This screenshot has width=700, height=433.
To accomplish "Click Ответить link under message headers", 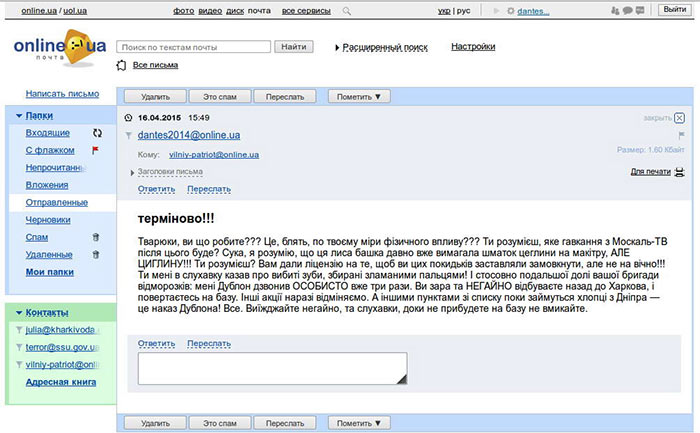I will coord(156,189).
